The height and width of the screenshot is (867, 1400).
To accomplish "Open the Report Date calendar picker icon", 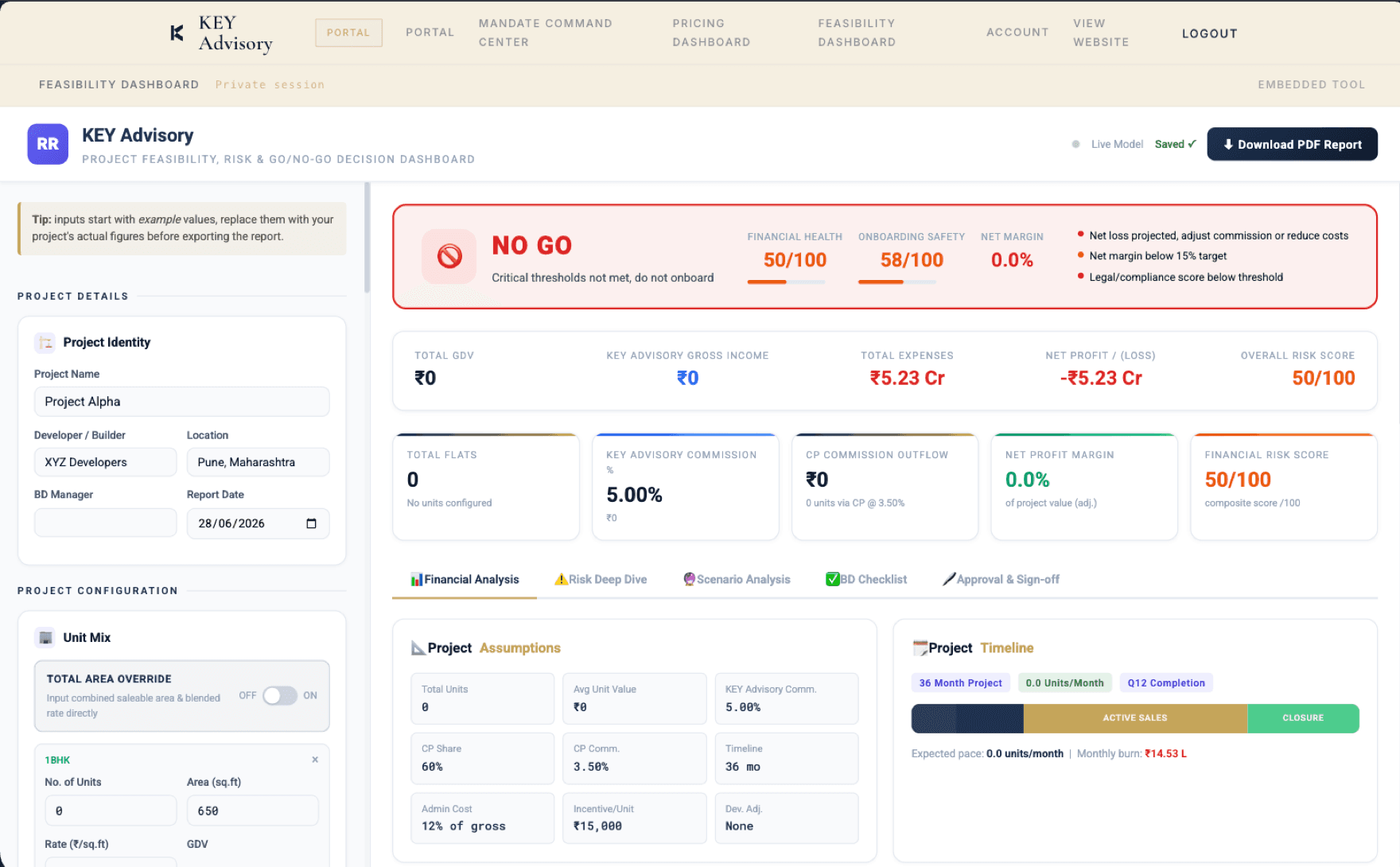I will 311,523.
